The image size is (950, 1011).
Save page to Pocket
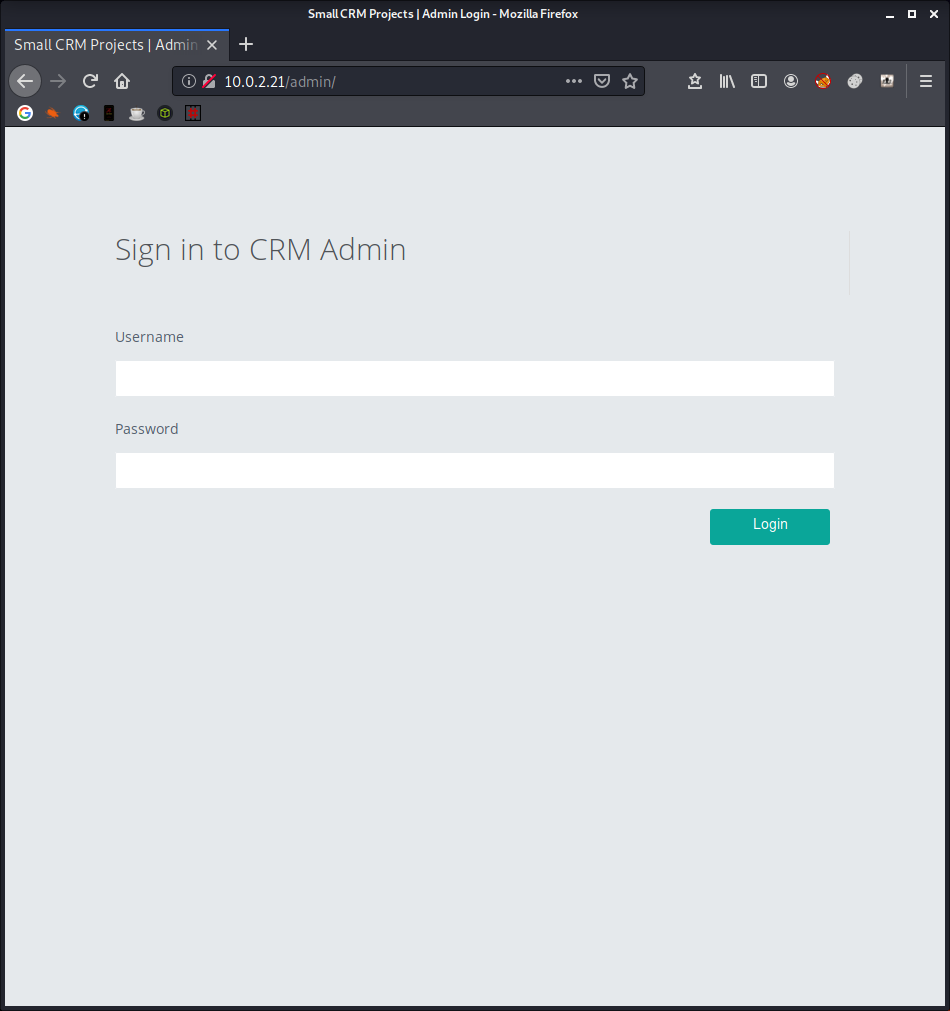602,81
